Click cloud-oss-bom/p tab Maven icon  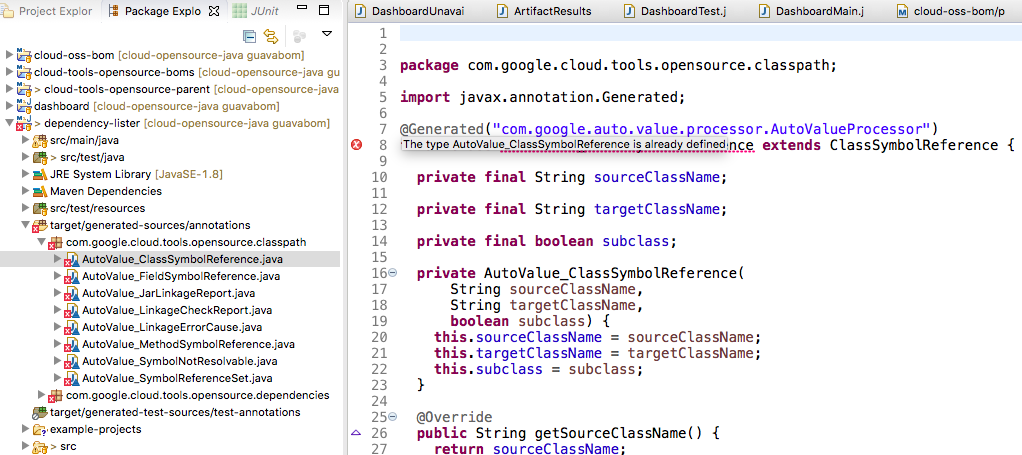coord(903,12)
